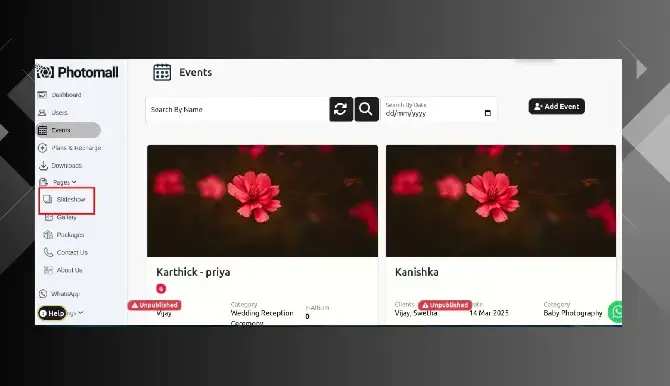Image resolution: width=670 pixels, height=386 pixels.
Task: Click the refresh search button
Action: pos(341,109)
